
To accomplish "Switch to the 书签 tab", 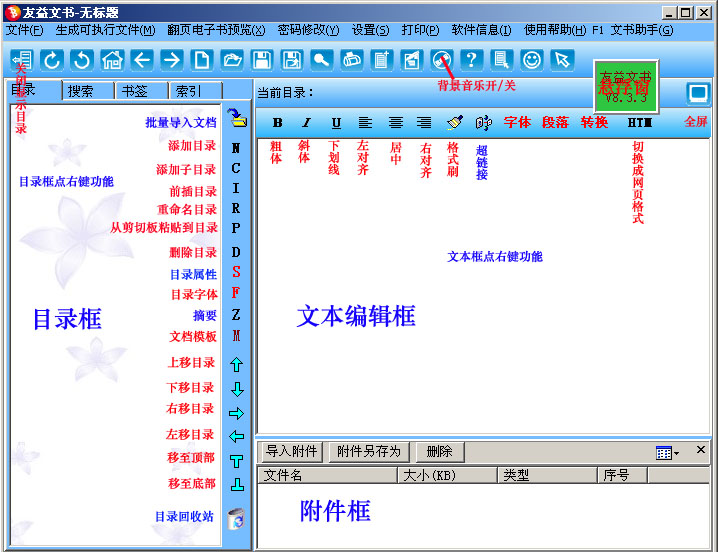I will pyautogui.click(x=135, y=91).
